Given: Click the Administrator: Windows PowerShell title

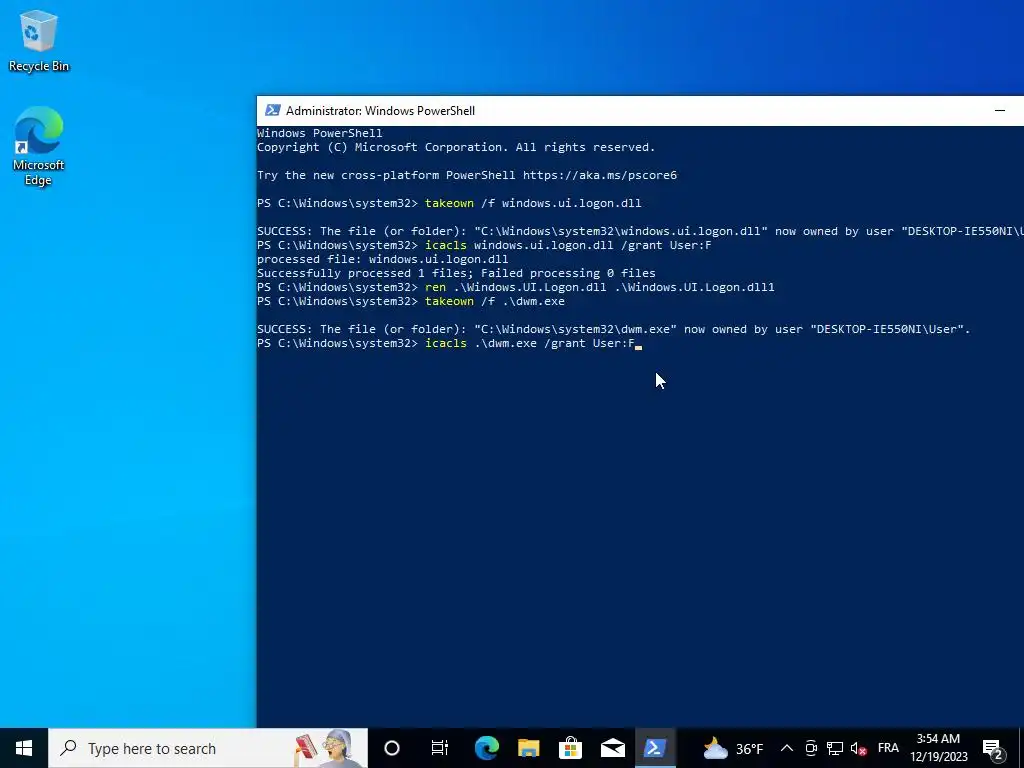Looking at the screenshot, I should point(380,110).
